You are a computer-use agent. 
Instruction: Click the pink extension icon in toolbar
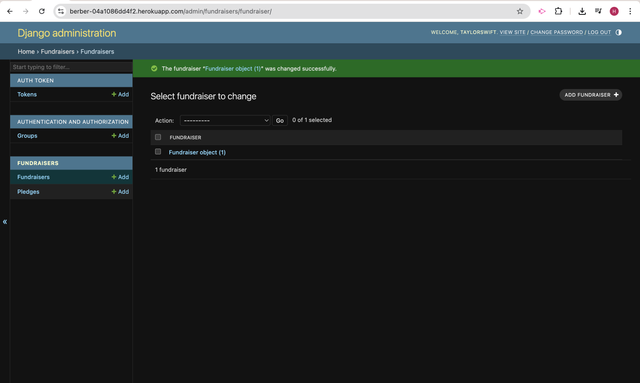(x=542, y=11)
